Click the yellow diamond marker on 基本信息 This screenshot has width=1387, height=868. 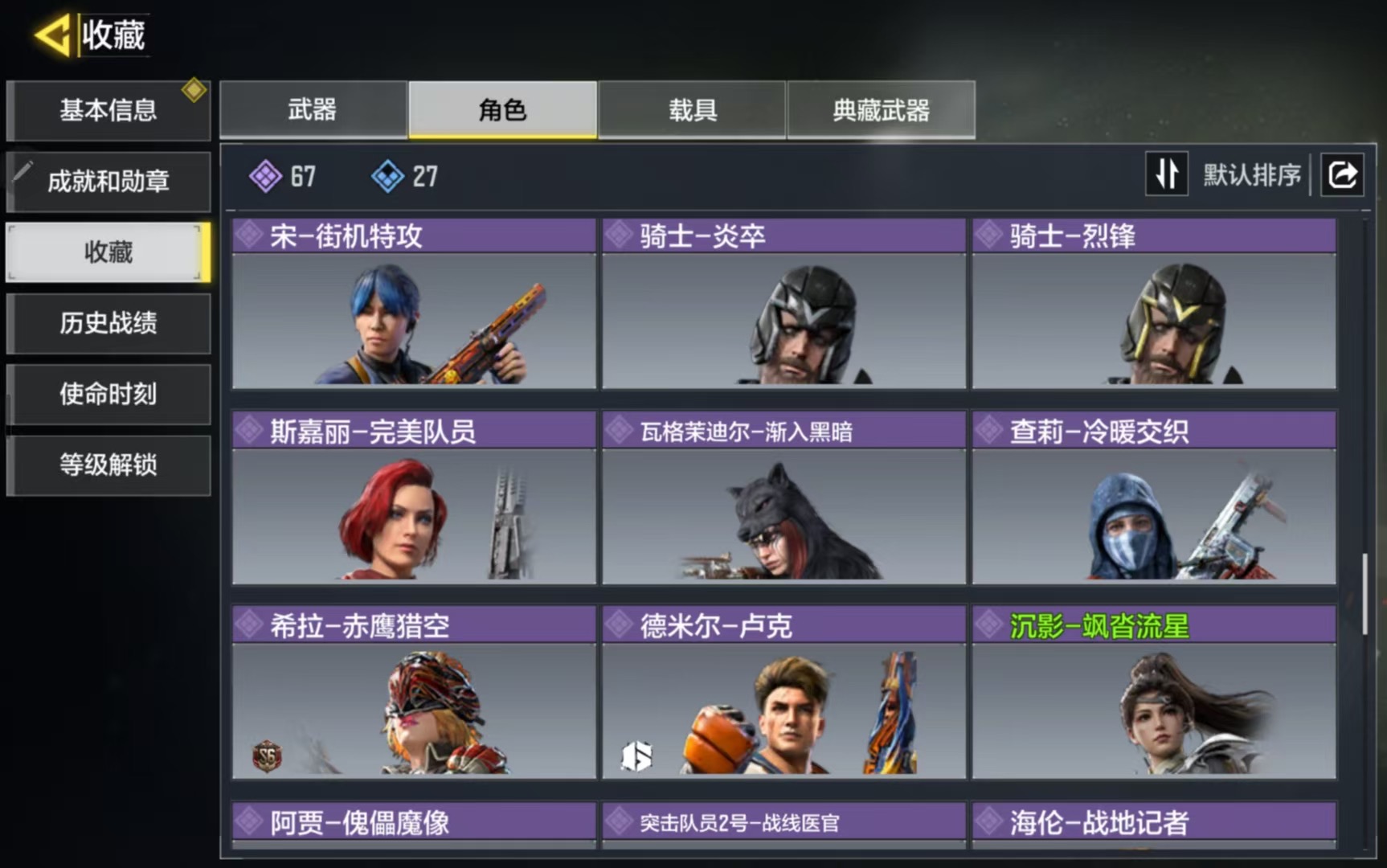[x=194, y=90]
